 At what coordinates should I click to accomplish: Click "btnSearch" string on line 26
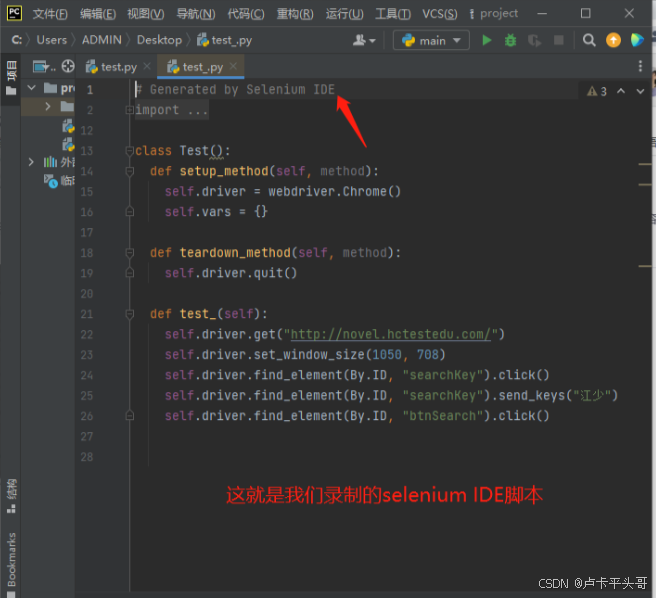click(443, 416)
